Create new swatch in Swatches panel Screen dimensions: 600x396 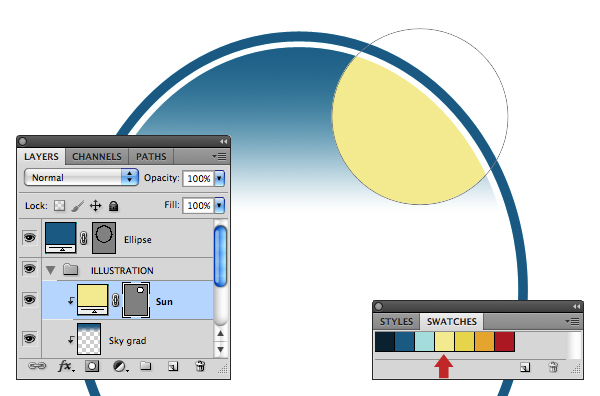click(525, 368)
